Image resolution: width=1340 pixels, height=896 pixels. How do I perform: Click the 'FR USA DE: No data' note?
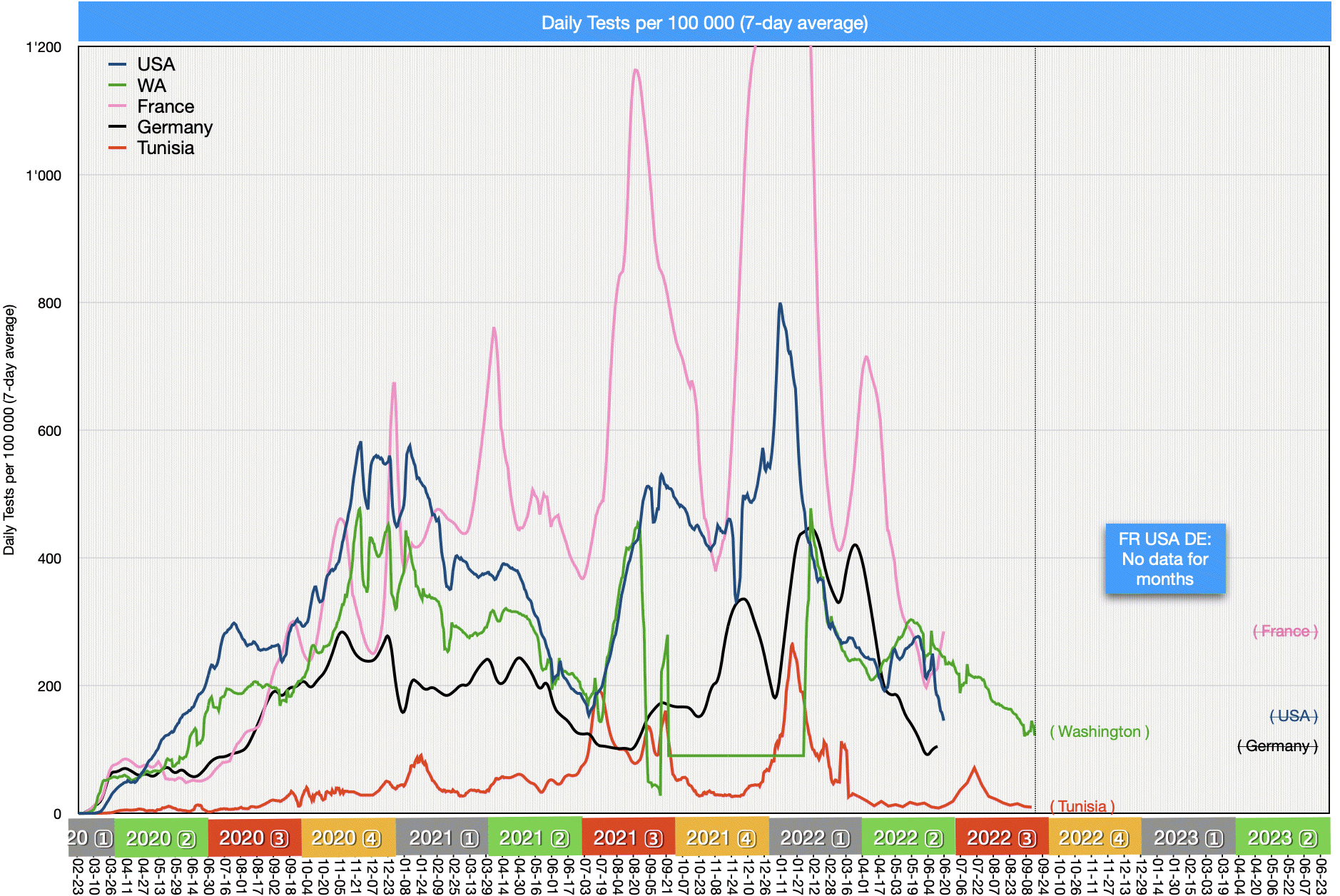(x=1164, y=559)
